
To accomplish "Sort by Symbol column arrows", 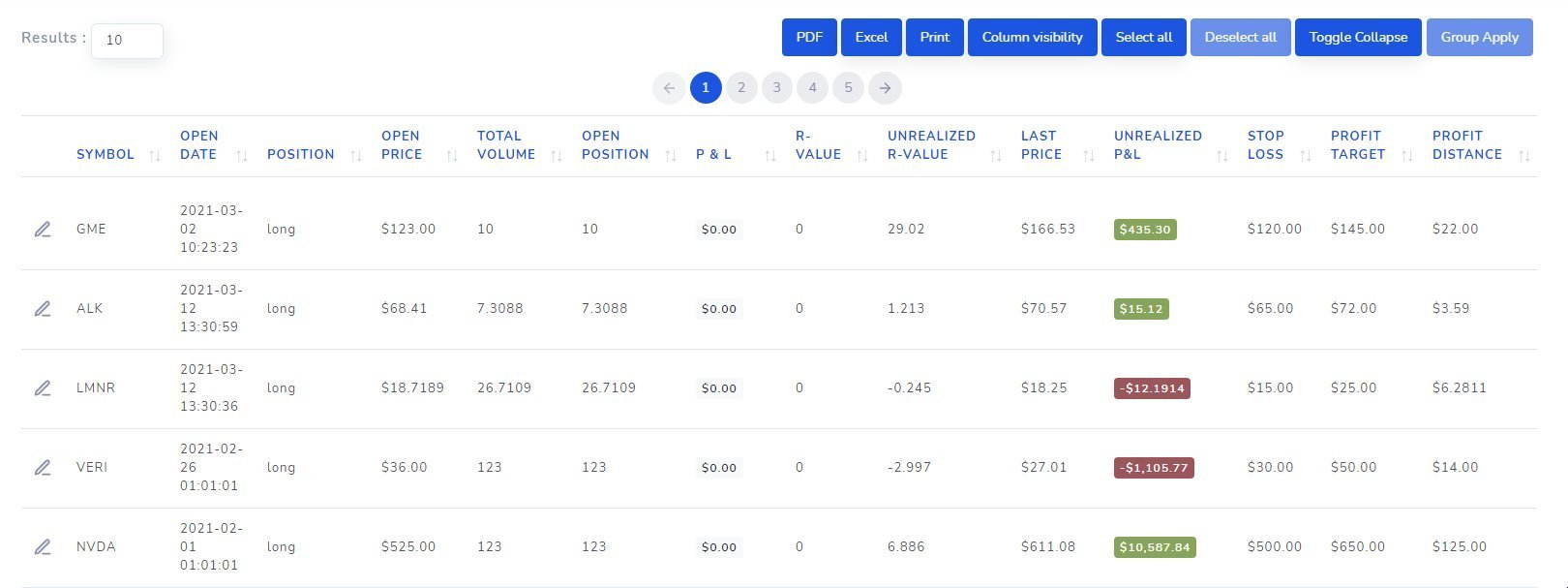I will click(155, 155).
